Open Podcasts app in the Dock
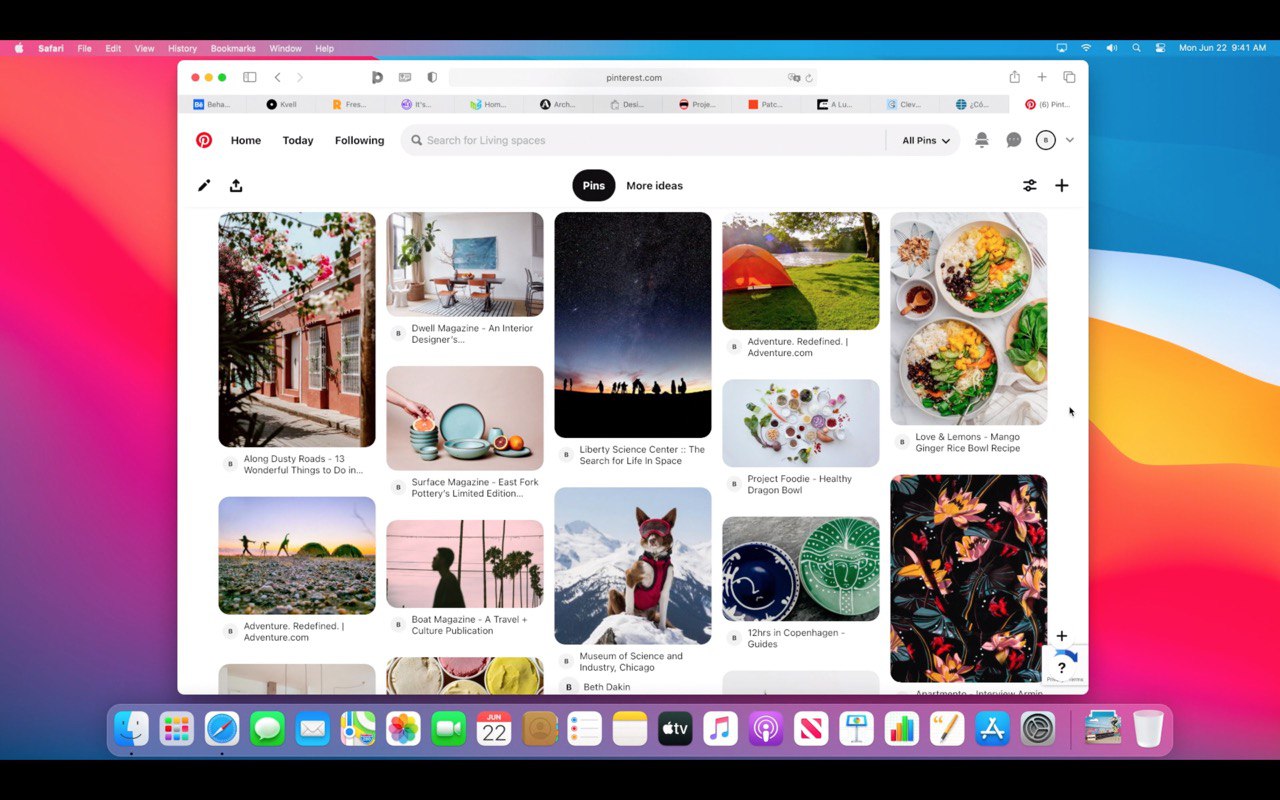1280x800 pixels. [765, 729]
